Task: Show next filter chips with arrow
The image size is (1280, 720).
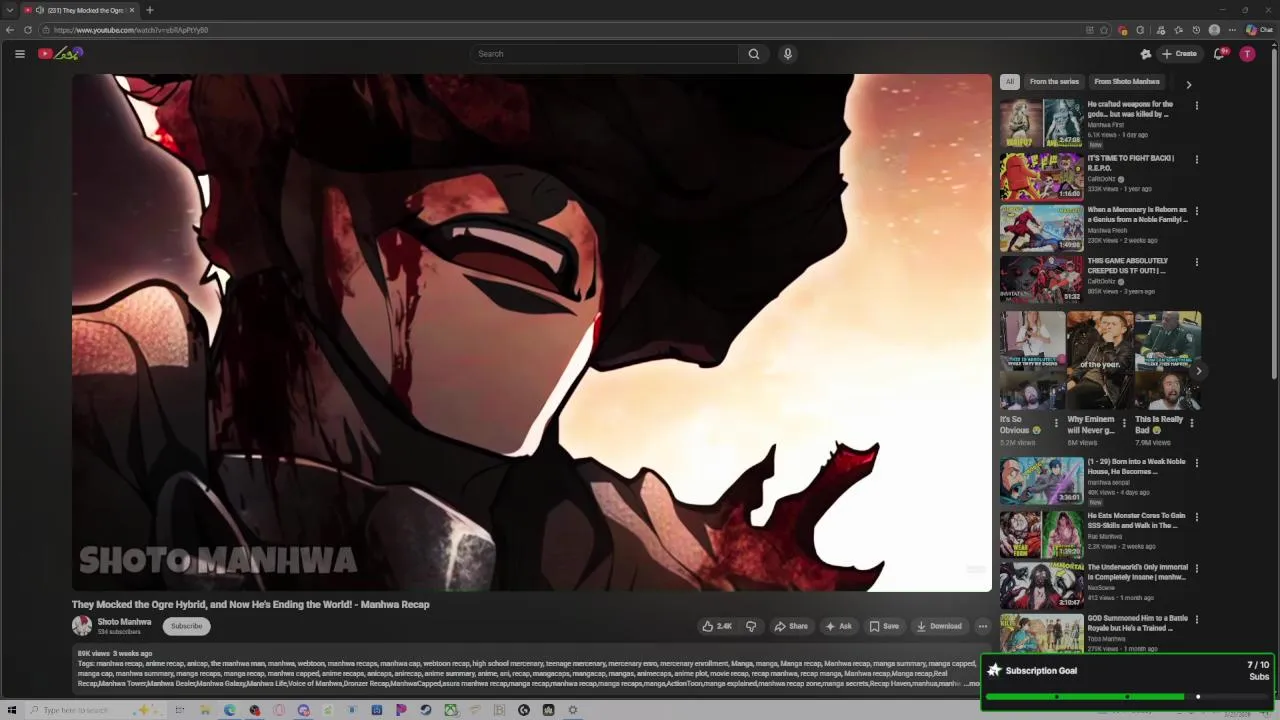Action: pos(1189,84)
